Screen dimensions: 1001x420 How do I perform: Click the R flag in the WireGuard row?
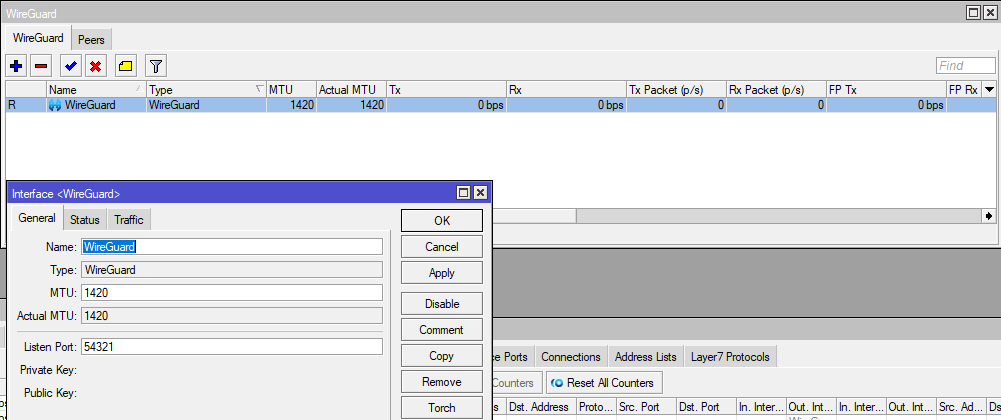coord(11,105)
